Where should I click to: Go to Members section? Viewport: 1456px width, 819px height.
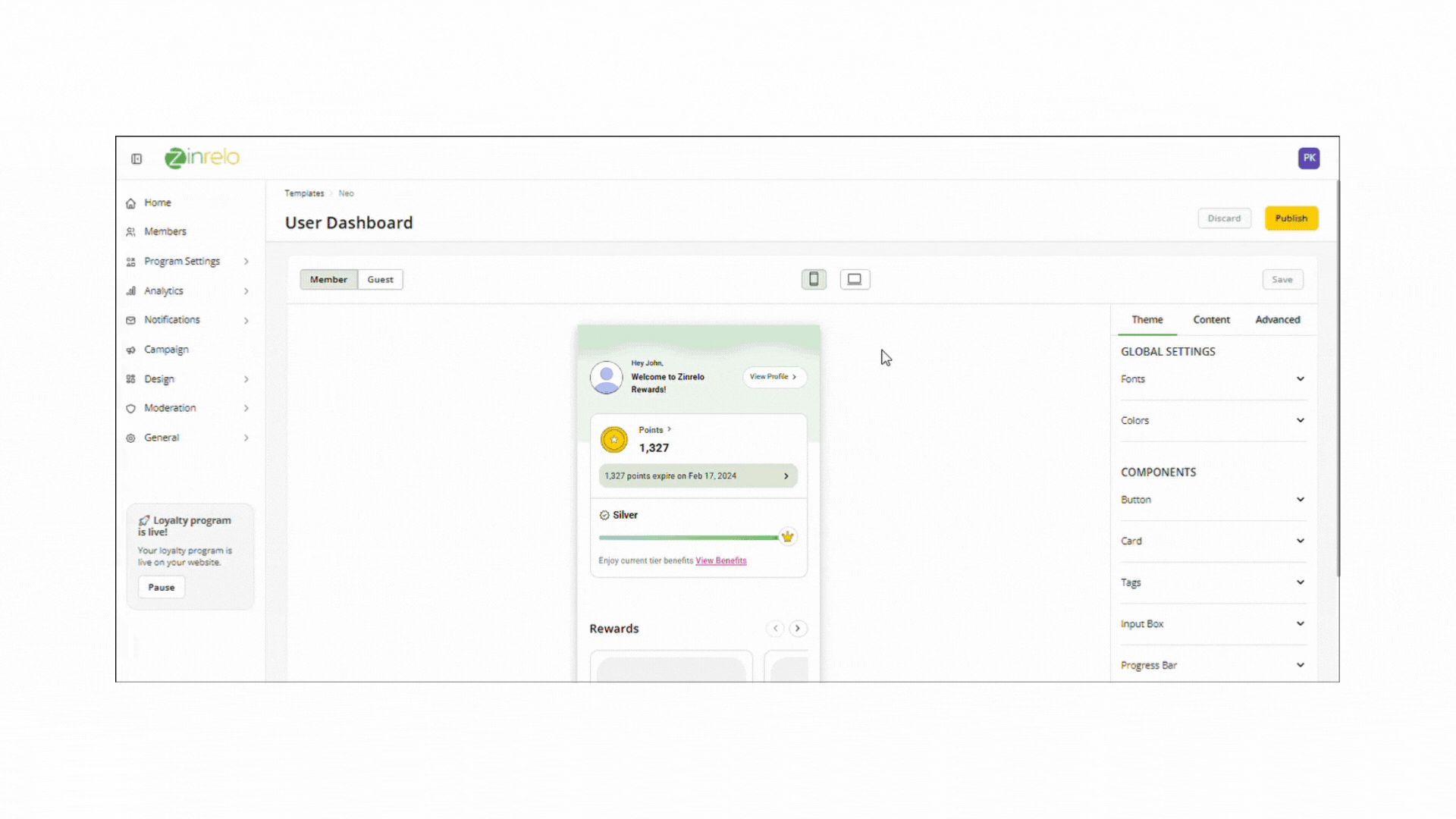165,231
